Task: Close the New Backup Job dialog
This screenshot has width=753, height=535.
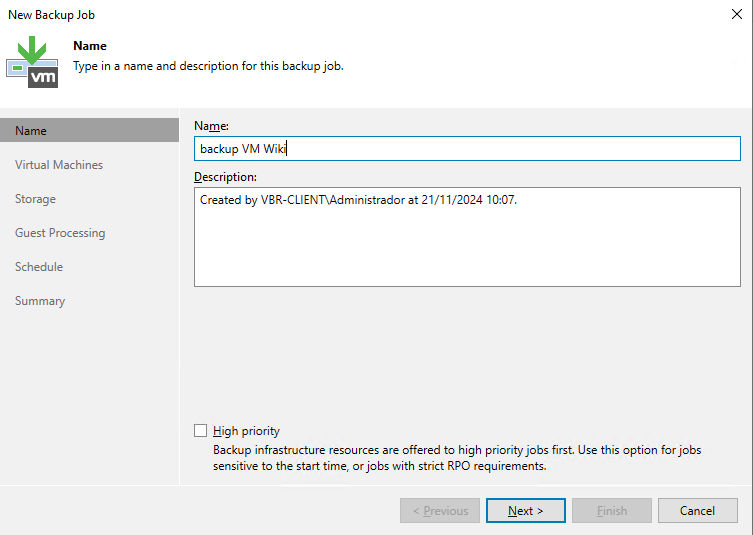Action: (x=736, y=15)
